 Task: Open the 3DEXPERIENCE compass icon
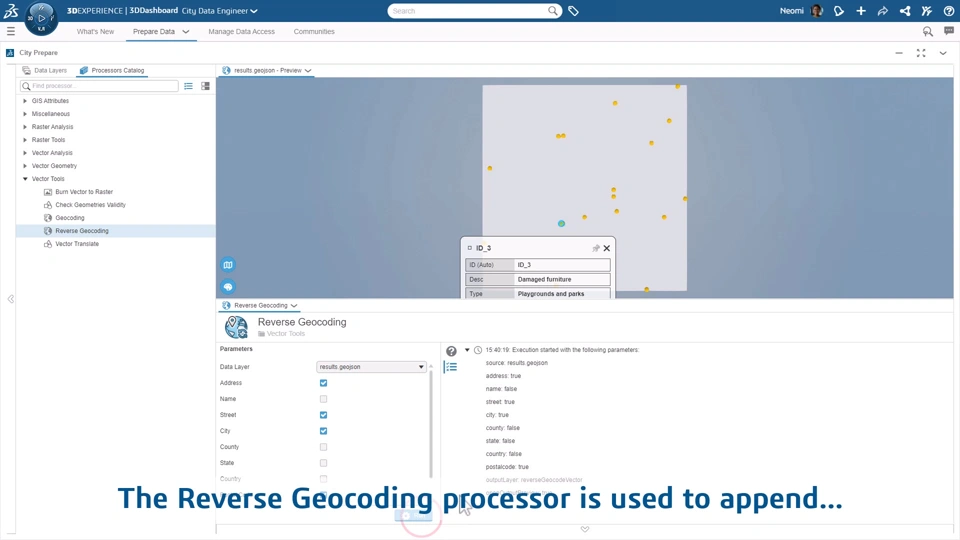pos(41,18)
